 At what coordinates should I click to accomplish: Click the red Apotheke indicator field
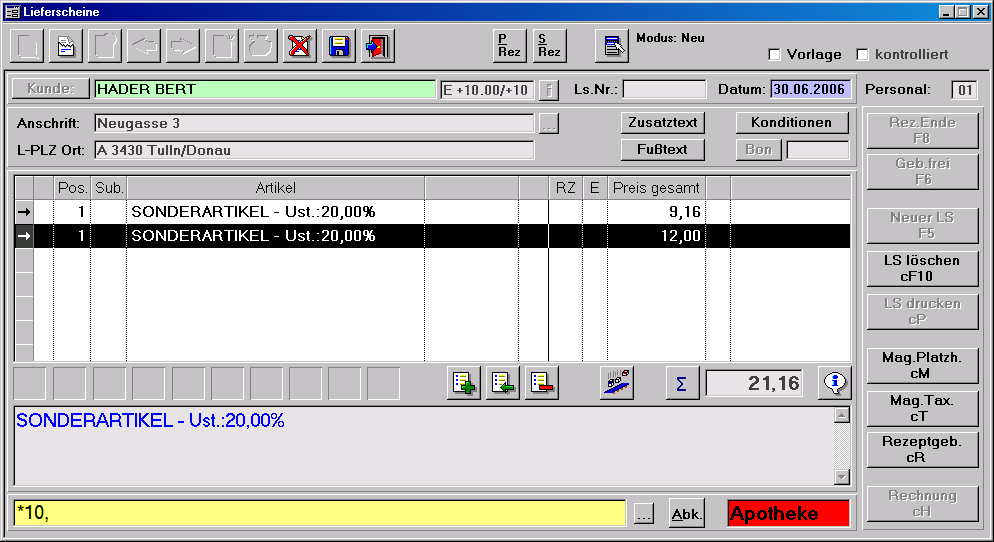click(x=788, y=514)
